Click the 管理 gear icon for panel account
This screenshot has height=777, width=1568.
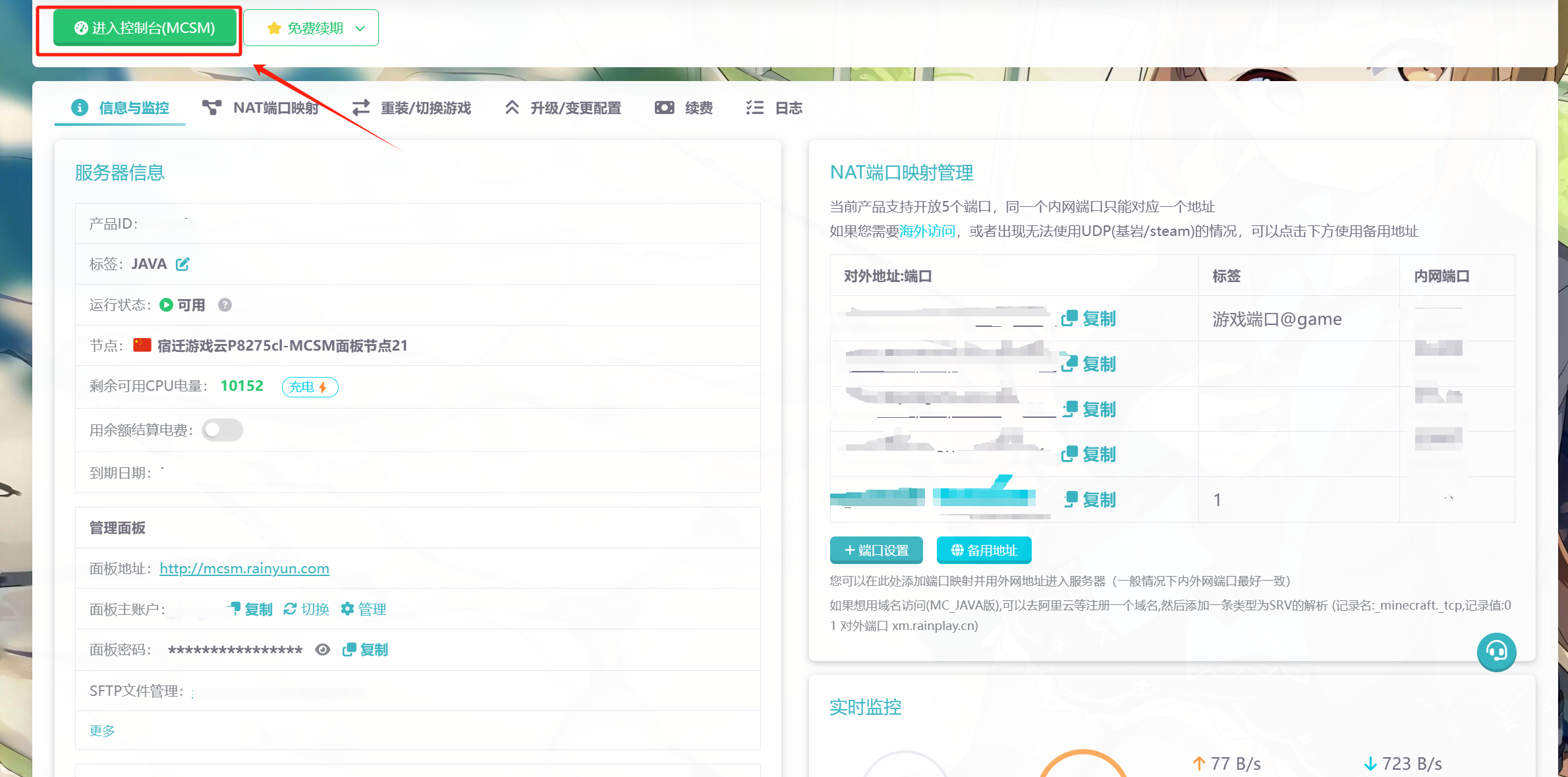click(x=347, y=609)
